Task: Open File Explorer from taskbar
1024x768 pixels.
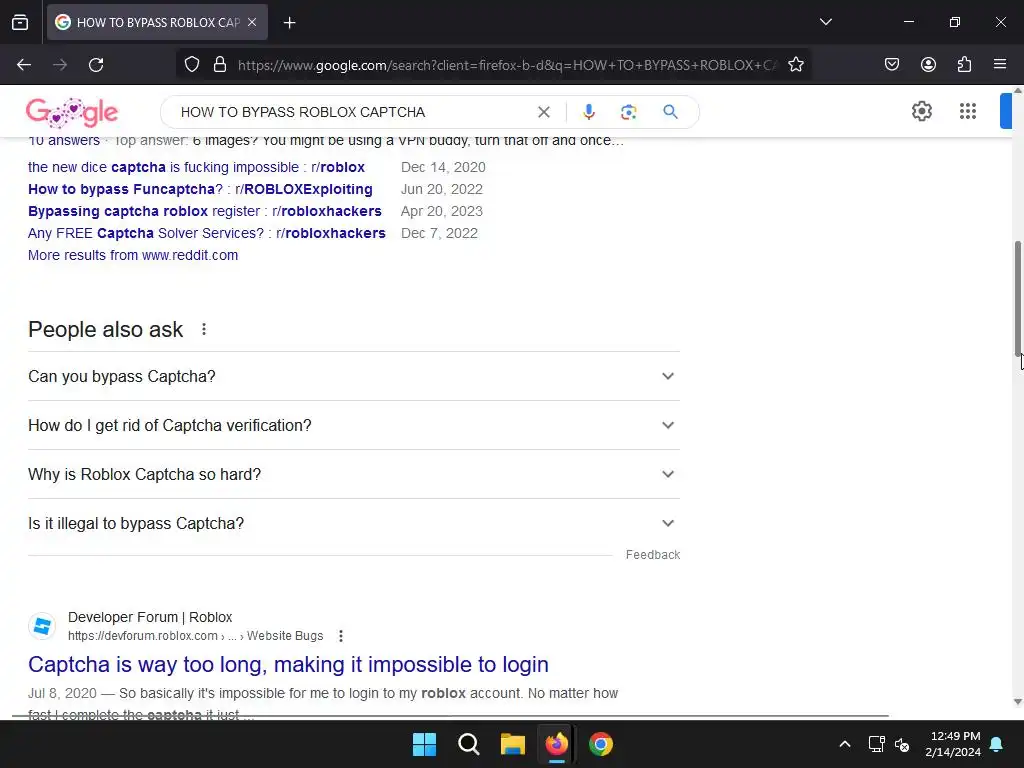Action: [x=513, y=744]
